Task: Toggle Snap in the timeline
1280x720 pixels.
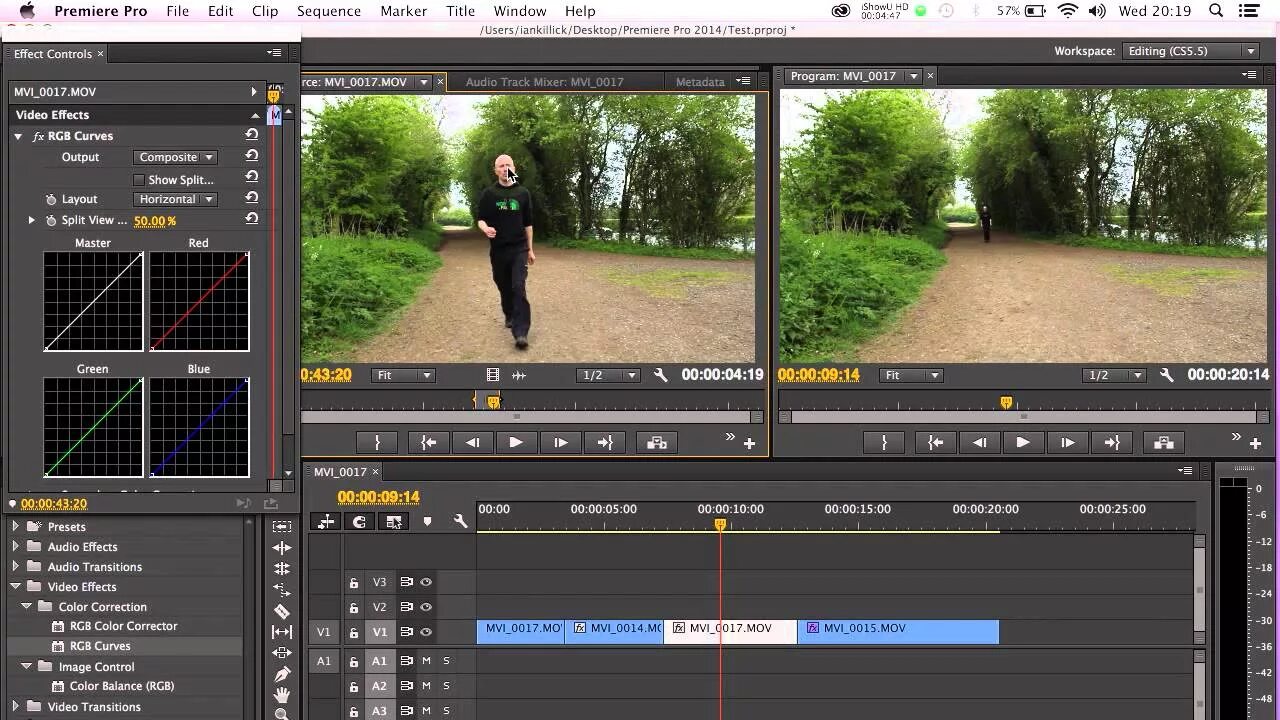Action: [360, 521]
